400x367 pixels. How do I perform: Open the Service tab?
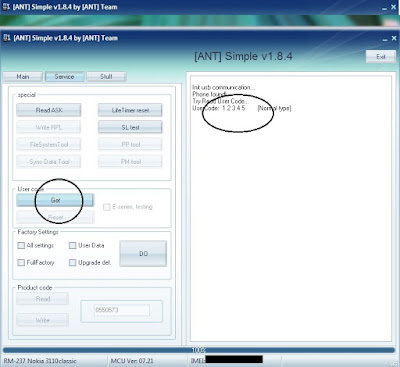pyautogui.click(x=64, y=77)
